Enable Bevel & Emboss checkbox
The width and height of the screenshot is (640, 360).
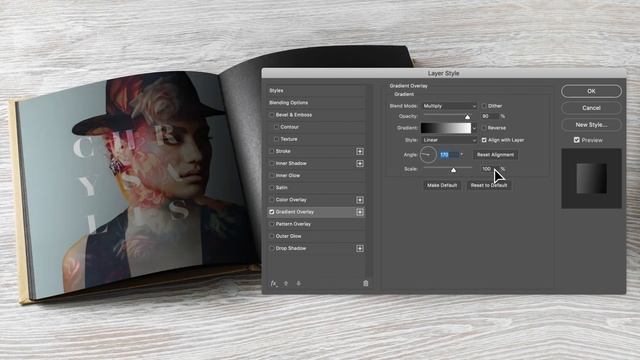click(271, 115)
